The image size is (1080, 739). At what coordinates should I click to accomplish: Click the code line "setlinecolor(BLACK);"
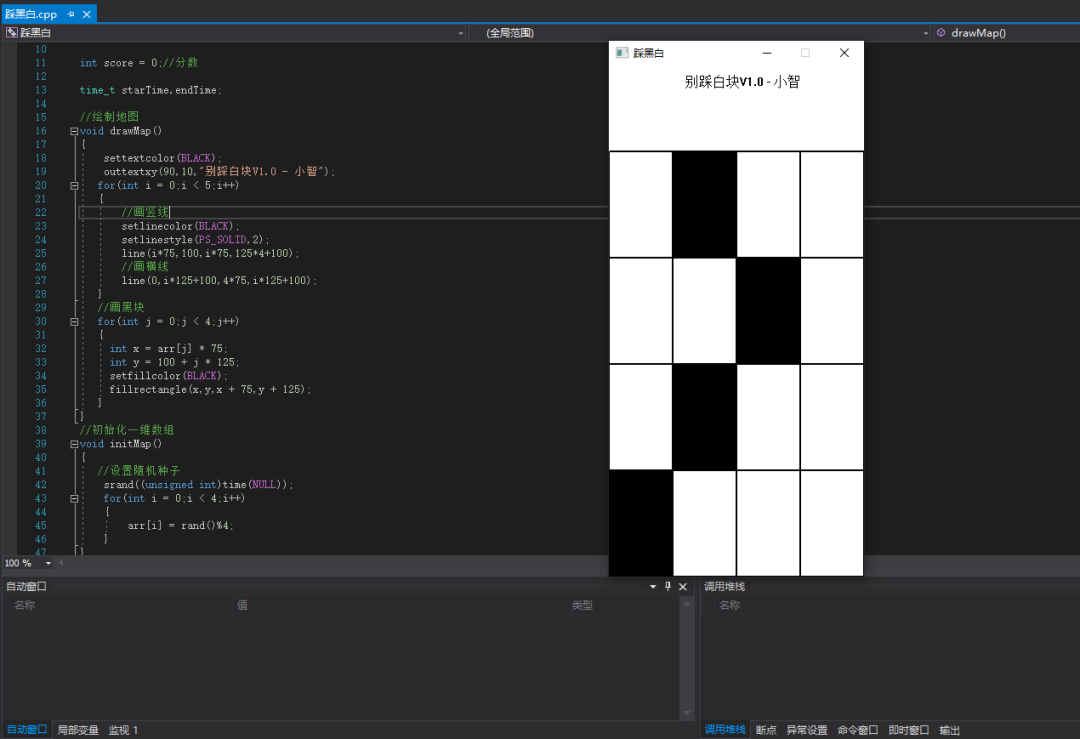tap(180, 227)
